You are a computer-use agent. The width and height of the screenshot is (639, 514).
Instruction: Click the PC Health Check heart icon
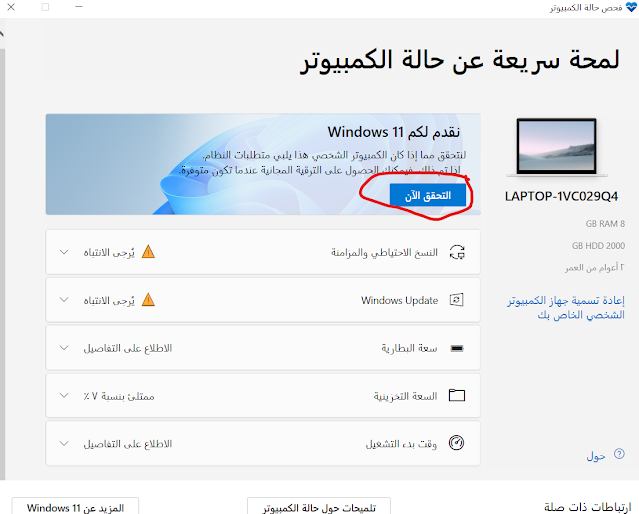pyautogui.click(x=631, y=7)
